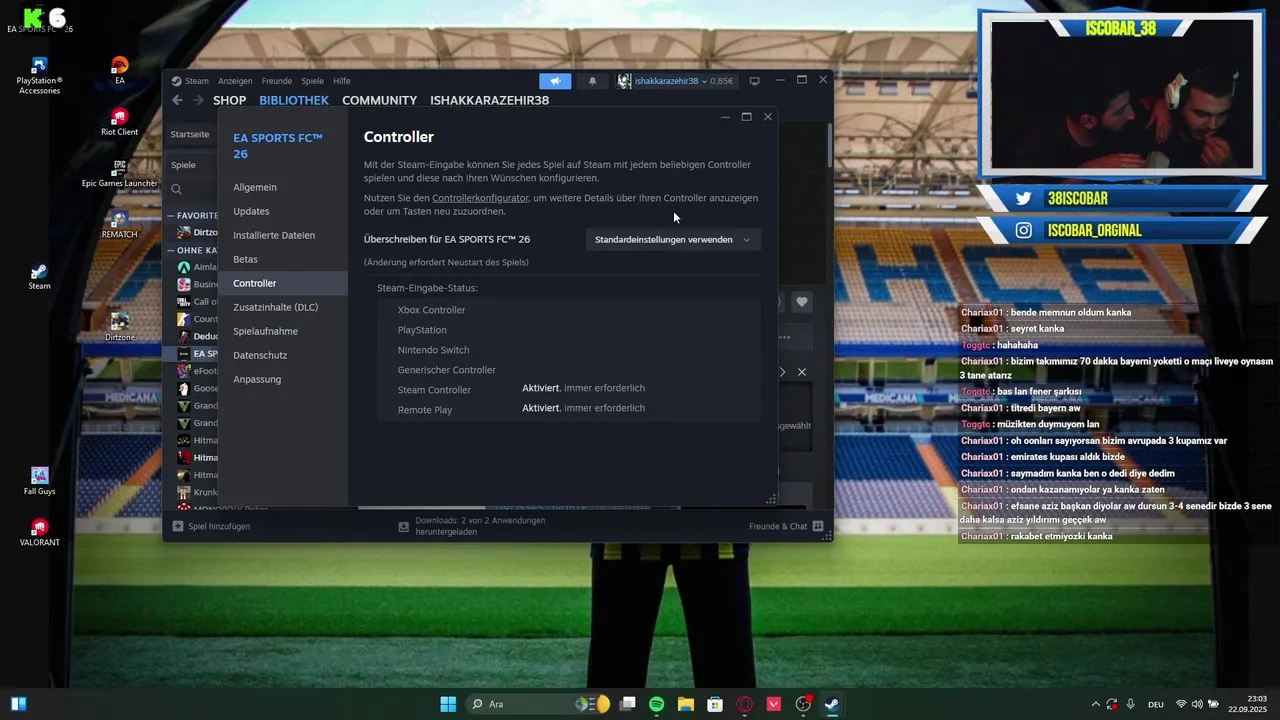Launch Fall Guys from the desktop
Viewport: 1280px width, 720px height.
[x=39, y=481]
